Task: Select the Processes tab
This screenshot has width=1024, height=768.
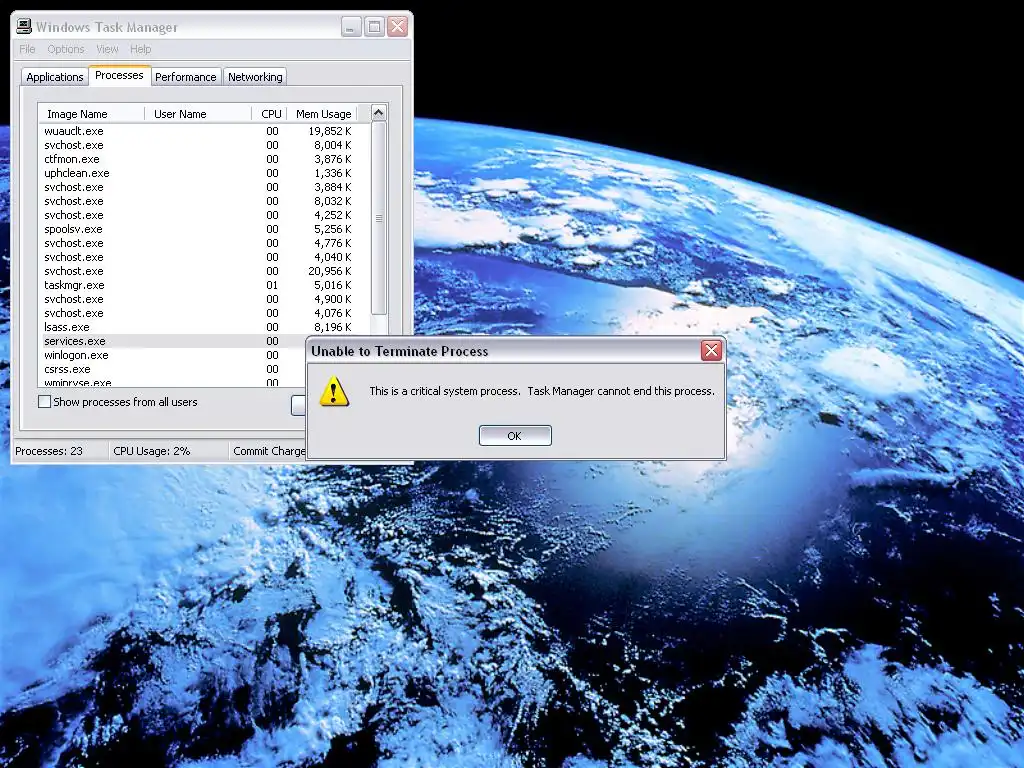Action: (120, 75)
